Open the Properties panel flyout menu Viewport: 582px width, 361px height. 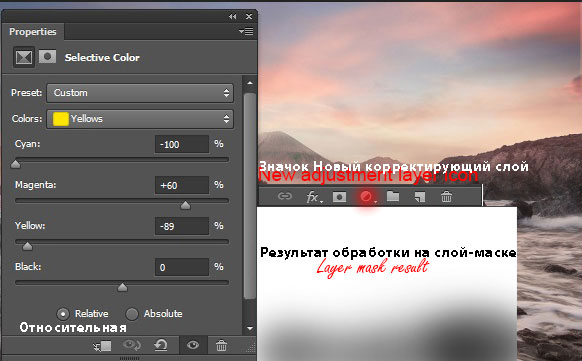(x=246, y=32)
